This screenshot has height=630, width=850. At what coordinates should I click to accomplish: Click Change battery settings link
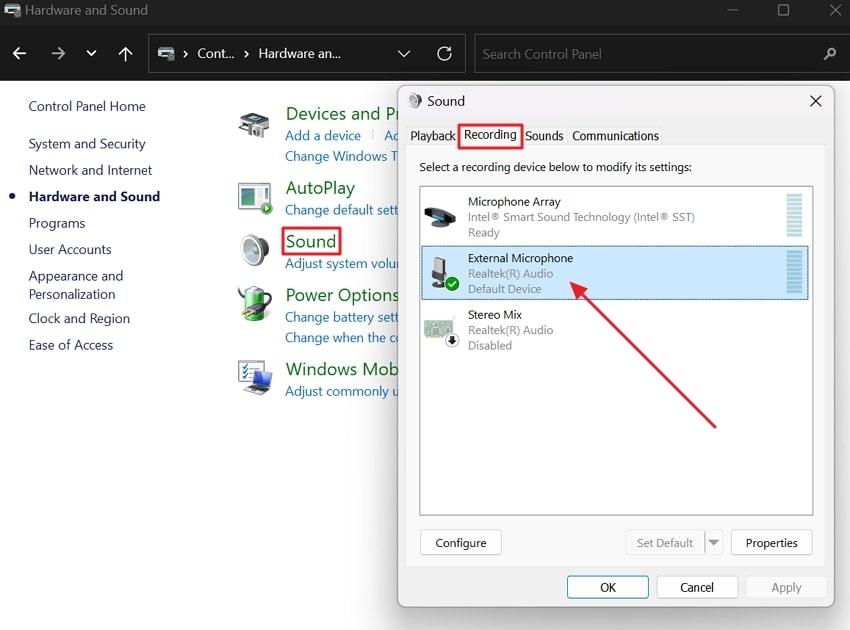tap(341, 317)
